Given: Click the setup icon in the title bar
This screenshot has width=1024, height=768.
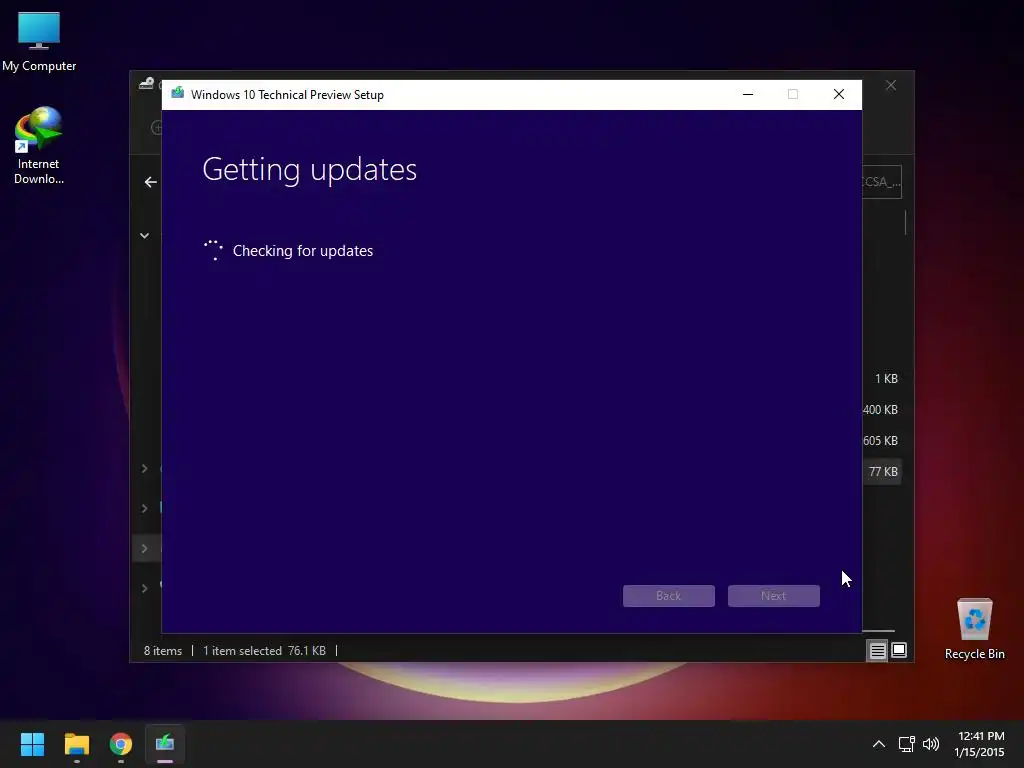Looking at the screenshot, I should [178, 94].
